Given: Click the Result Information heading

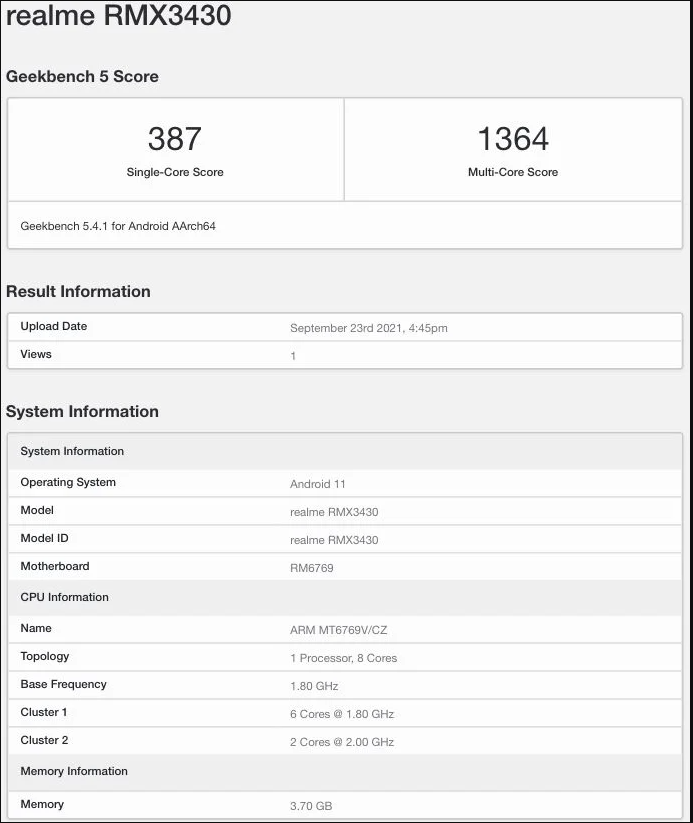Looking at the screenshot, I should [x=78, y=291].
